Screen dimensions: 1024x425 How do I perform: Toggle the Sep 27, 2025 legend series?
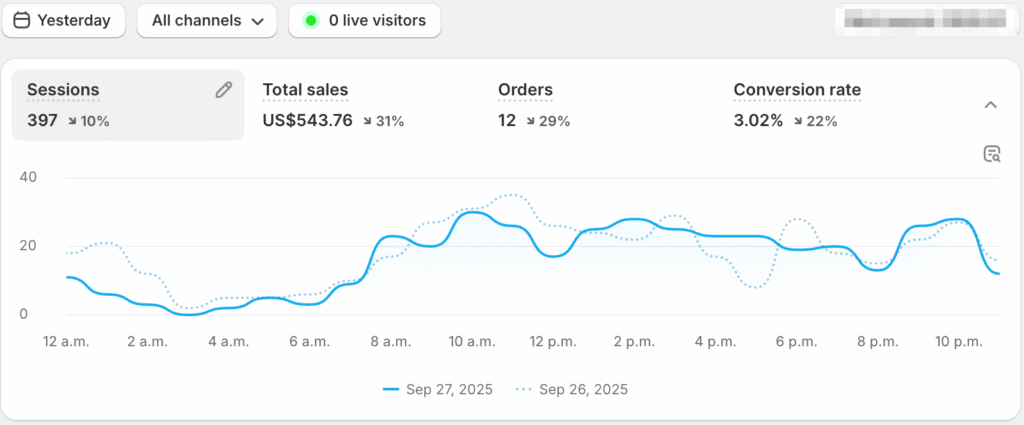[x=437, y=389]
